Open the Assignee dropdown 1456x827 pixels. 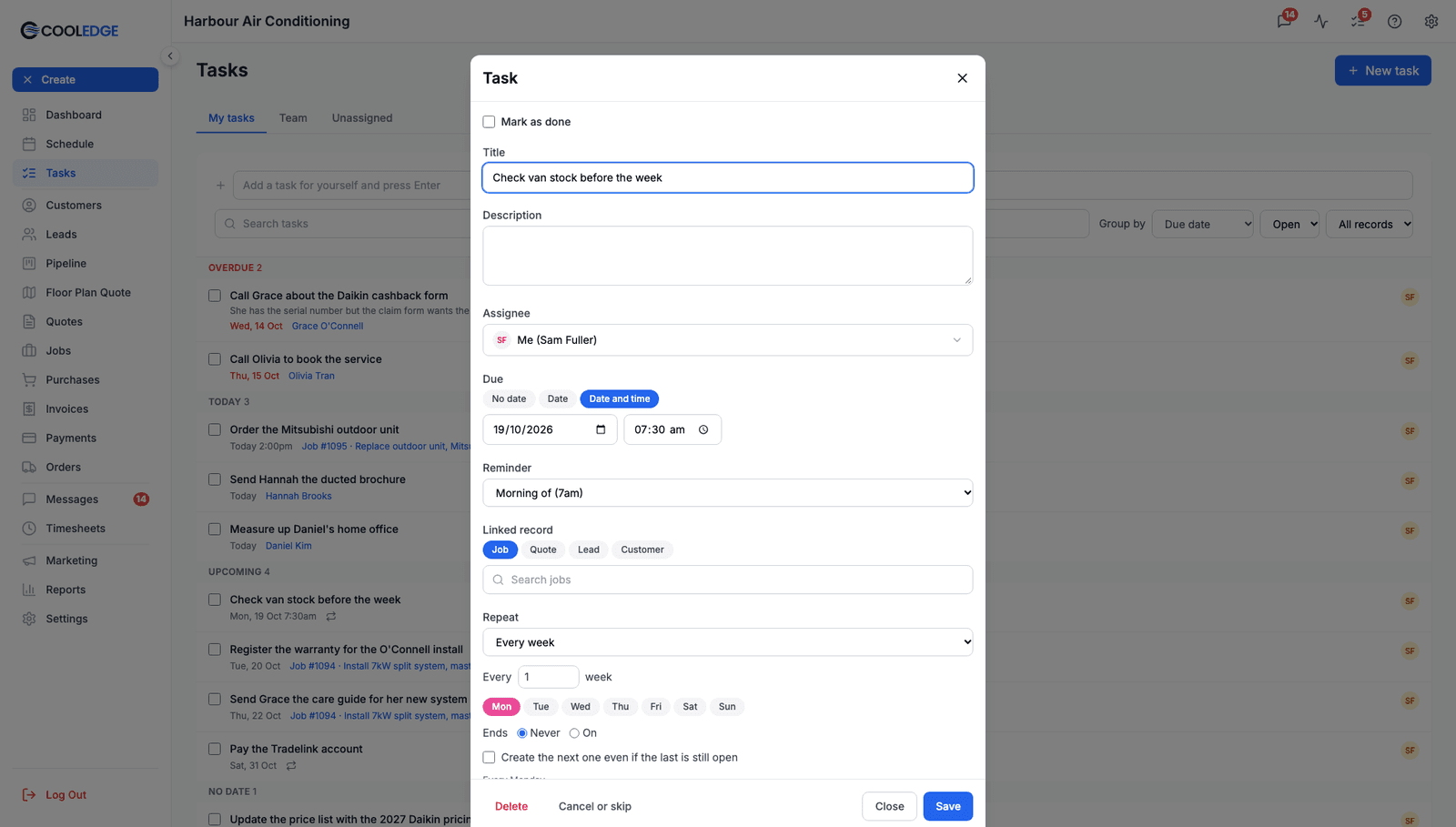727,340
